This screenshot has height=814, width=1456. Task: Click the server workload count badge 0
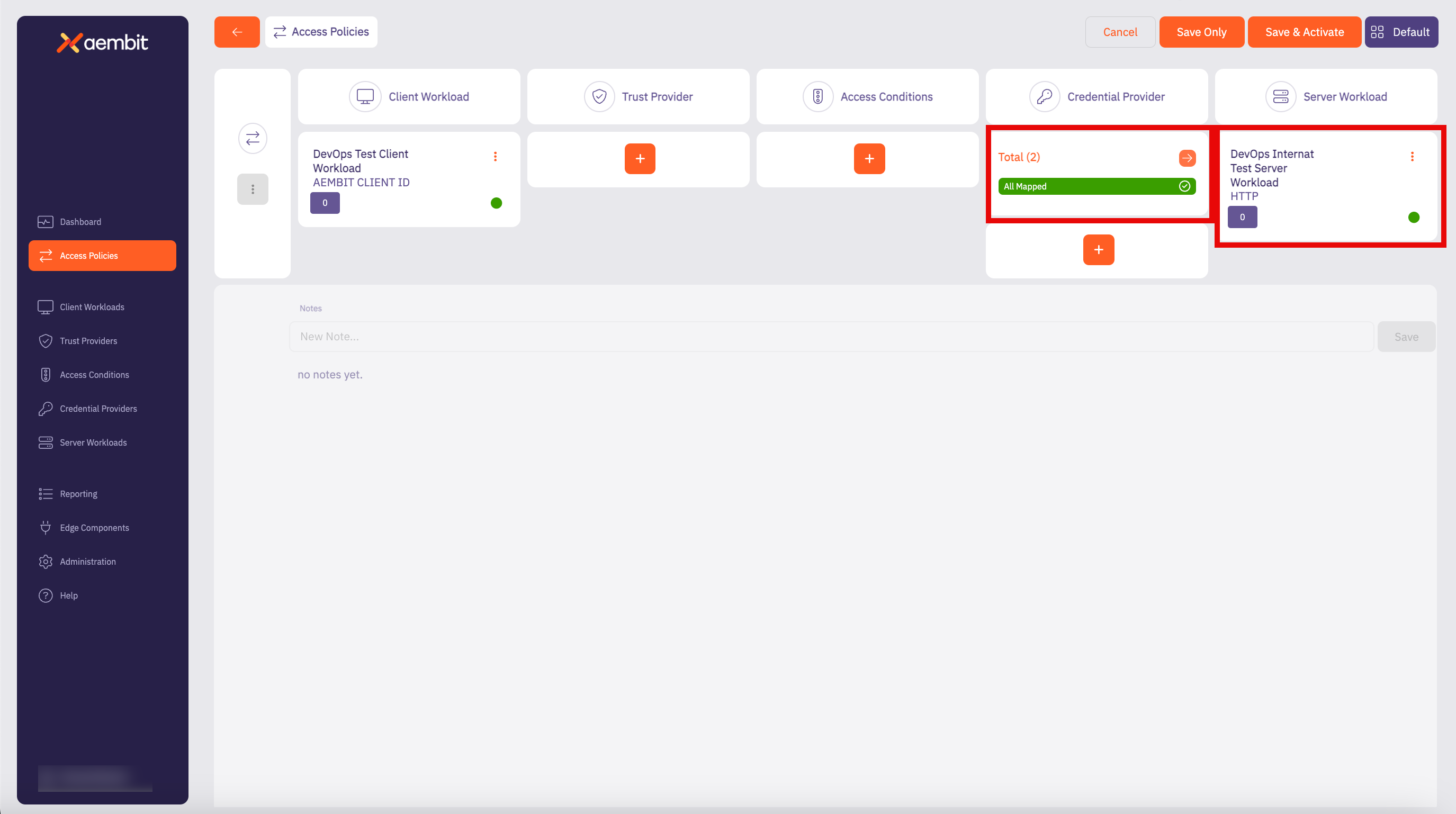click(1242, 217)
